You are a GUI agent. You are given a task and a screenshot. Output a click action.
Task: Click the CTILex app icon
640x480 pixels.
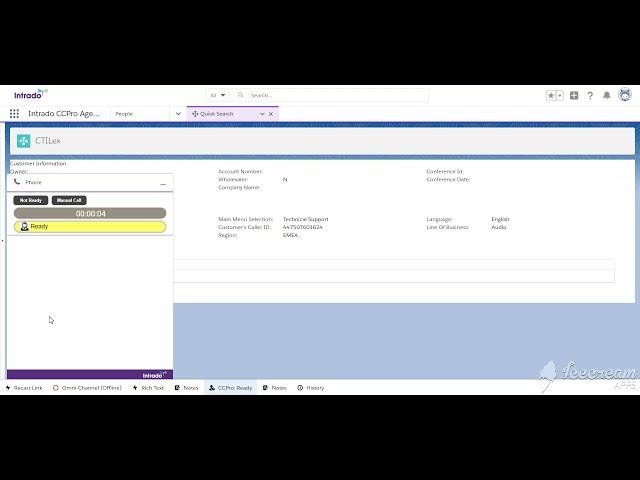pyautogui.click(x=24, y=141)
